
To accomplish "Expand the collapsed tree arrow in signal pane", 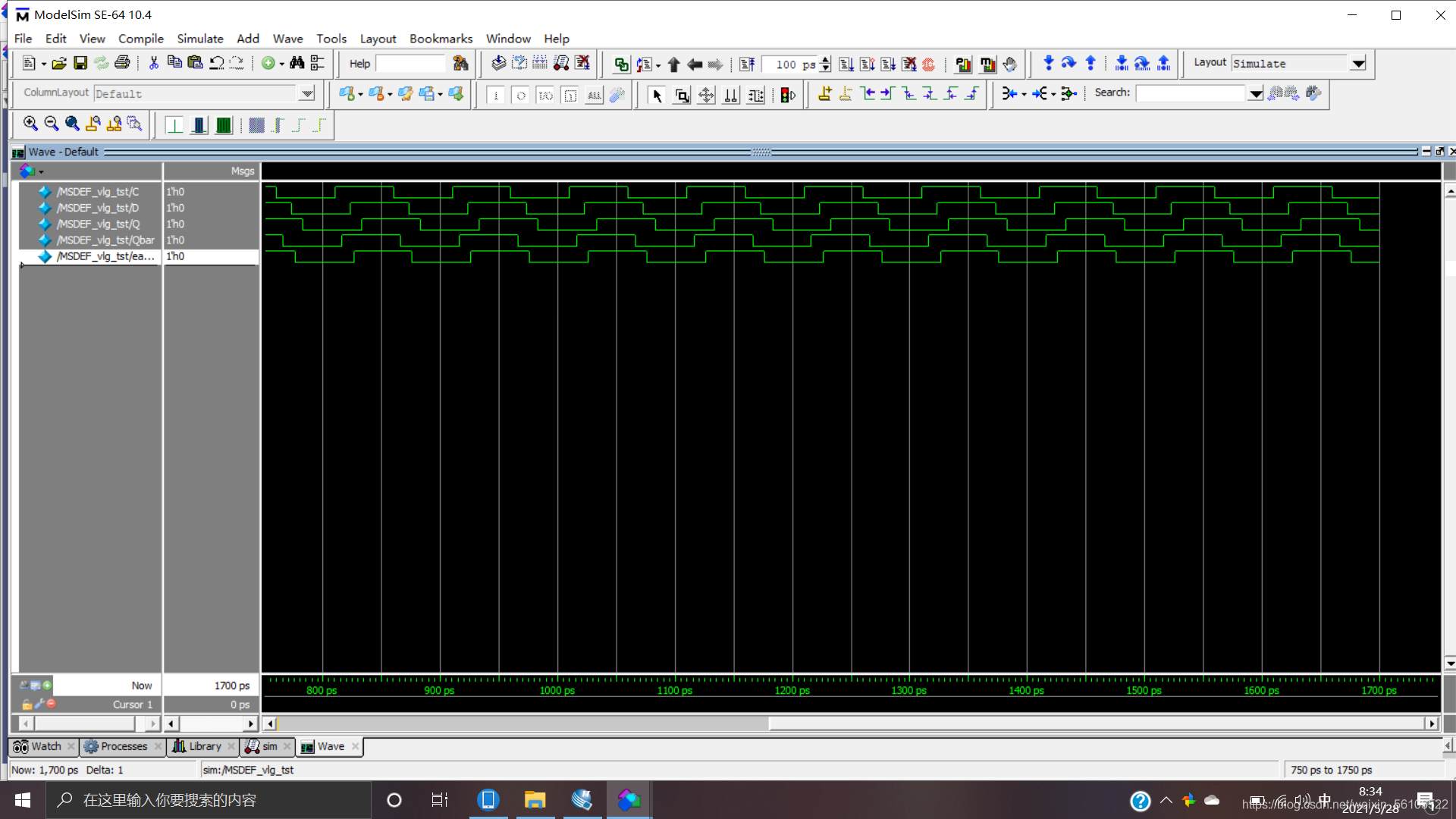I will pyautogui.click(x=23, y=265).
